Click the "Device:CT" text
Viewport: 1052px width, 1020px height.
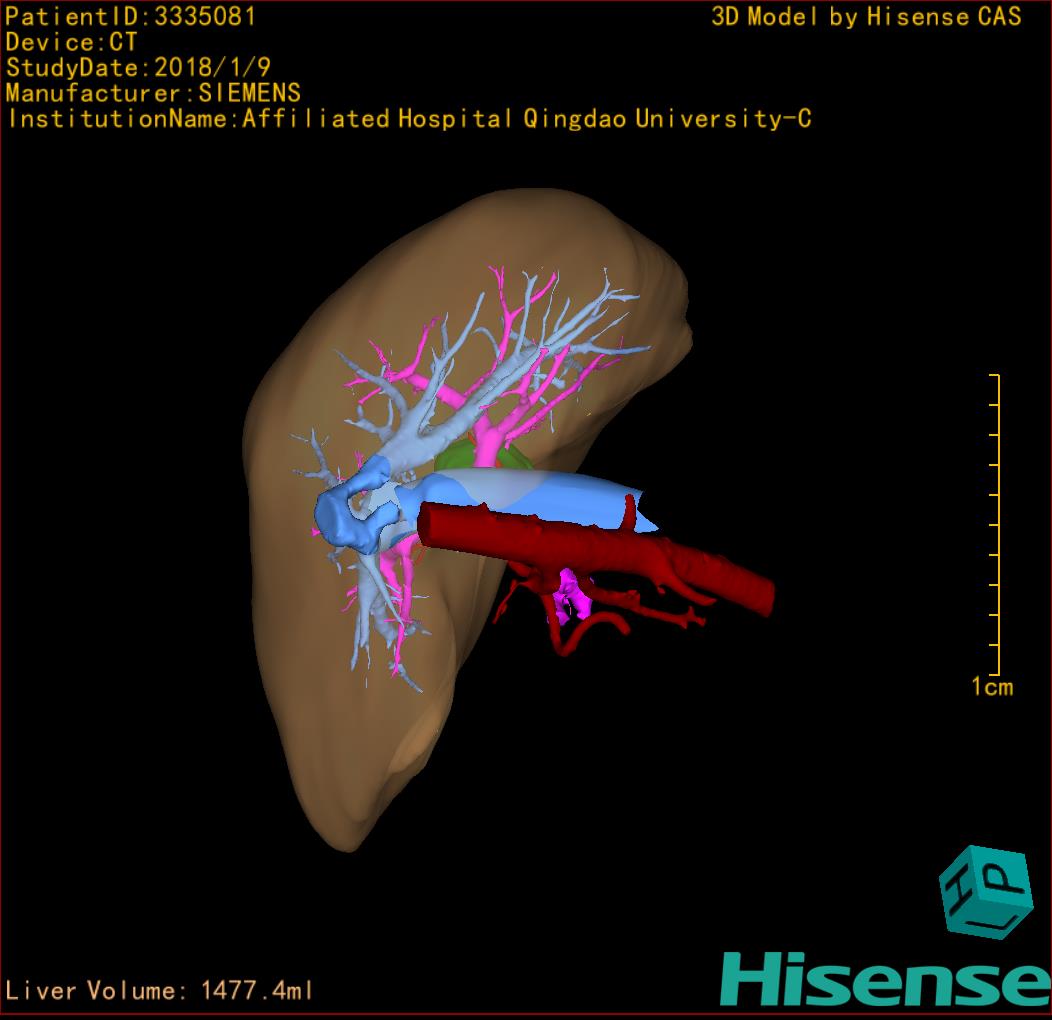pos(71,42)
